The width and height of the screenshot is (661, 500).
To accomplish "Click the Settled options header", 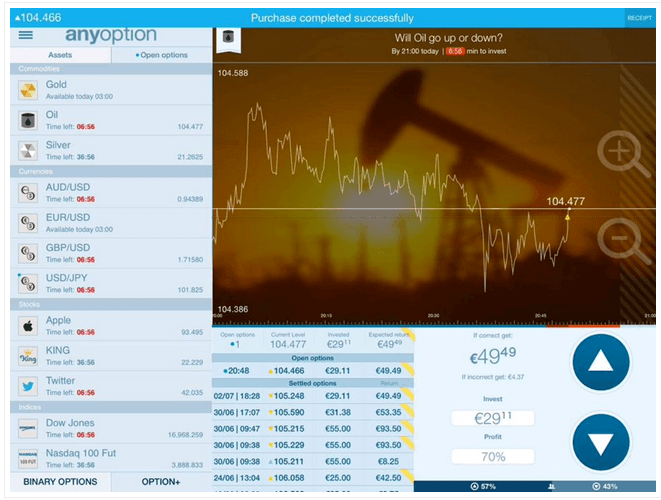I will click(x=312, y=383).
